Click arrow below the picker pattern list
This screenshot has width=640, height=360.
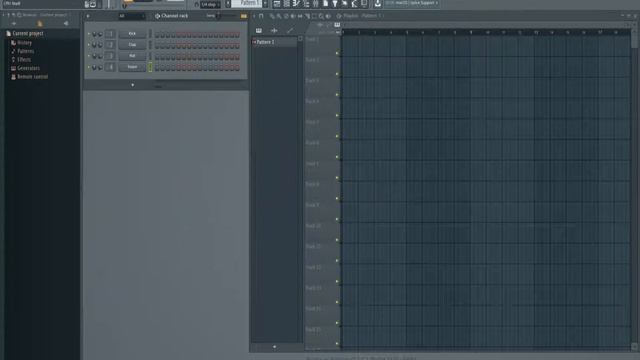pyautogui.click(x=274, y=347)
